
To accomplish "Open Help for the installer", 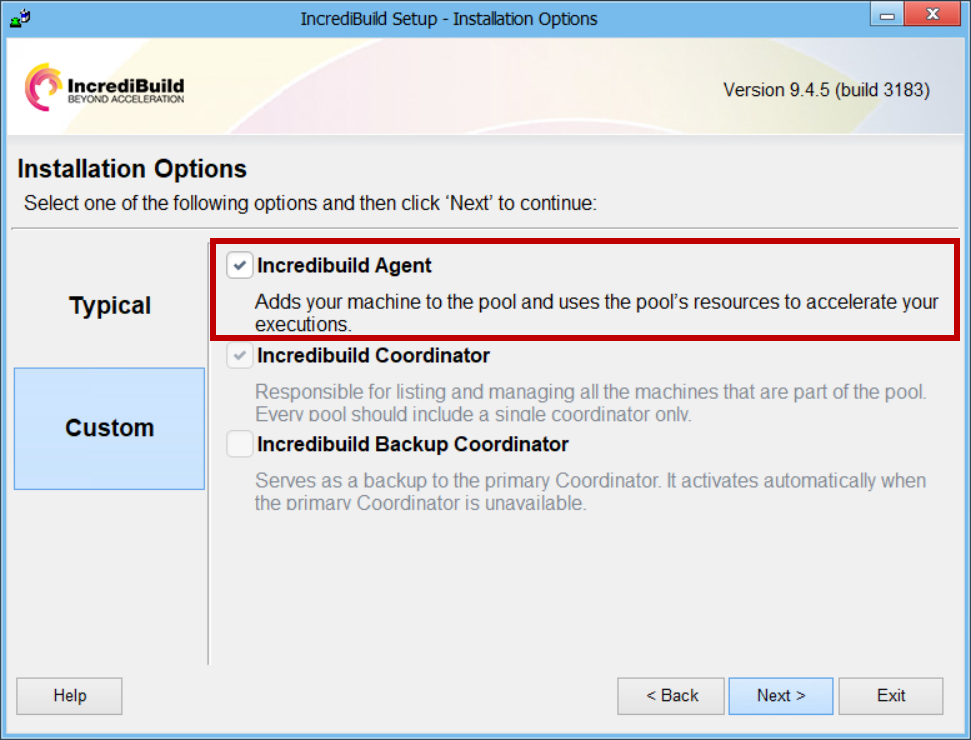I will click(70, 696).
